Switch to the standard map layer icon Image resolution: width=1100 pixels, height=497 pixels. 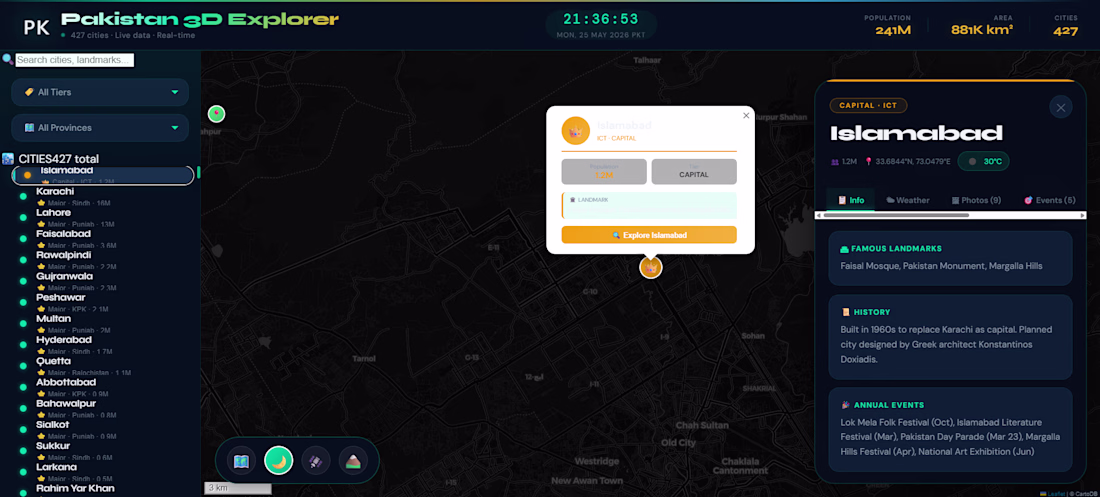241,461
